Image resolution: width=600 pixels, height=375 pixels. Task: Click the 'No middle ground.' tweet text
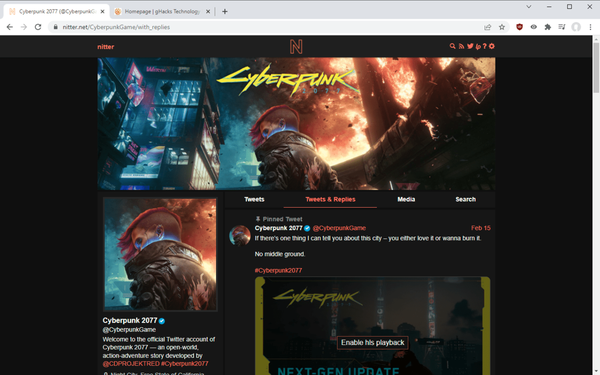pos(280,254)
